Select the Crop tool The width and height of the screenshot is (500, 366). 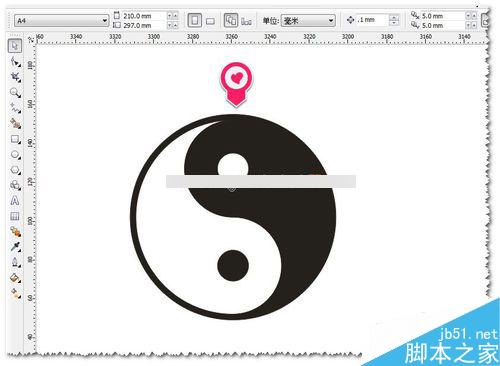[x=15, y=77]
